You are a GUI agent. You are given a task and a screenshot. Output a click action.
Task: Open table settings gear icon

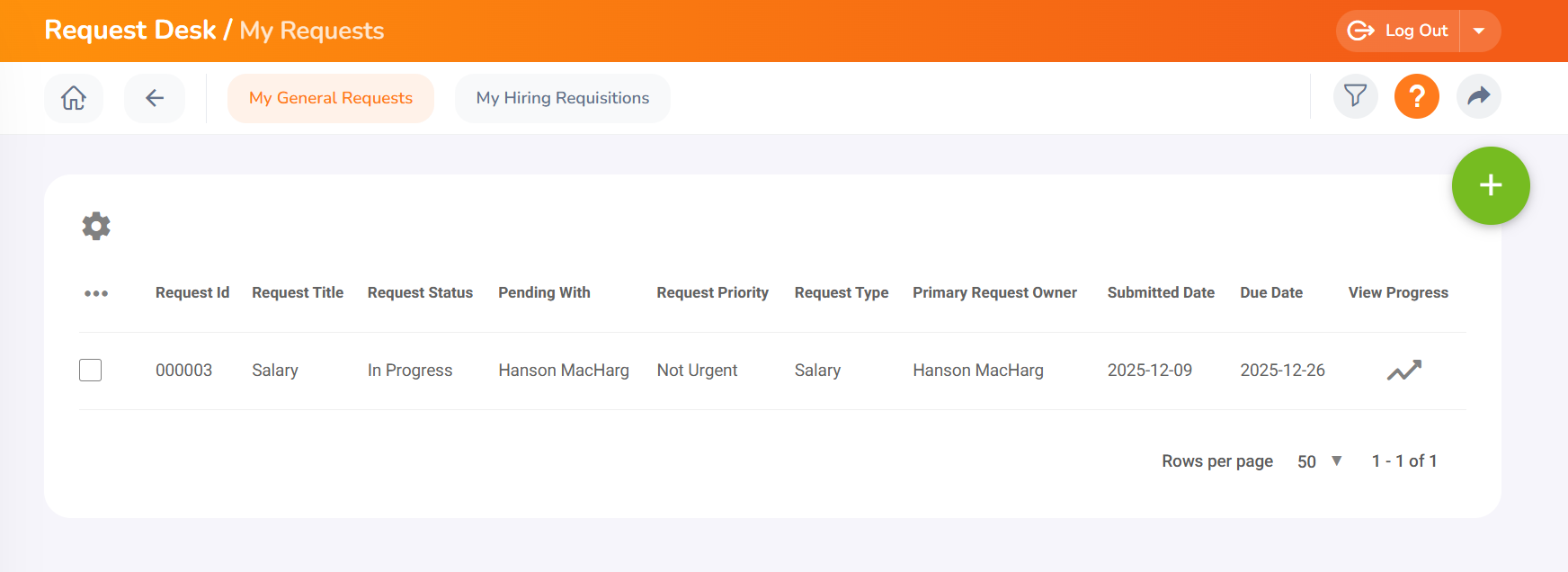tap(96, 226)
